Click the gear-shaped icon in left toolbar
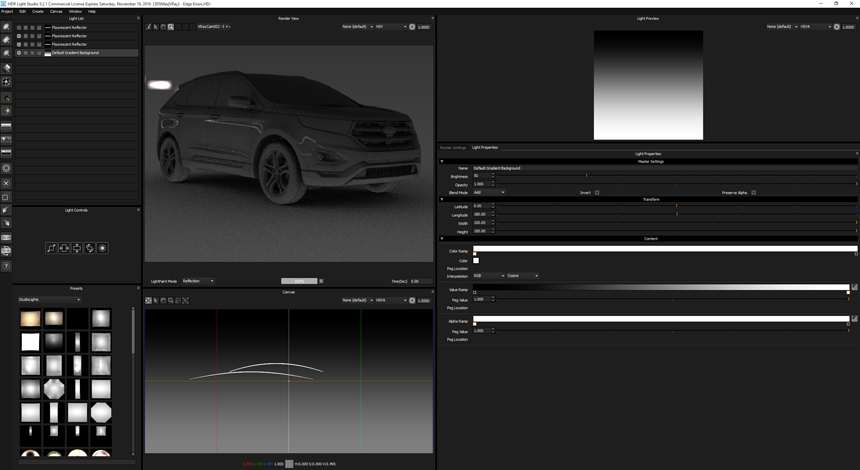The image size is (860, 470). (x=6, y=168)
